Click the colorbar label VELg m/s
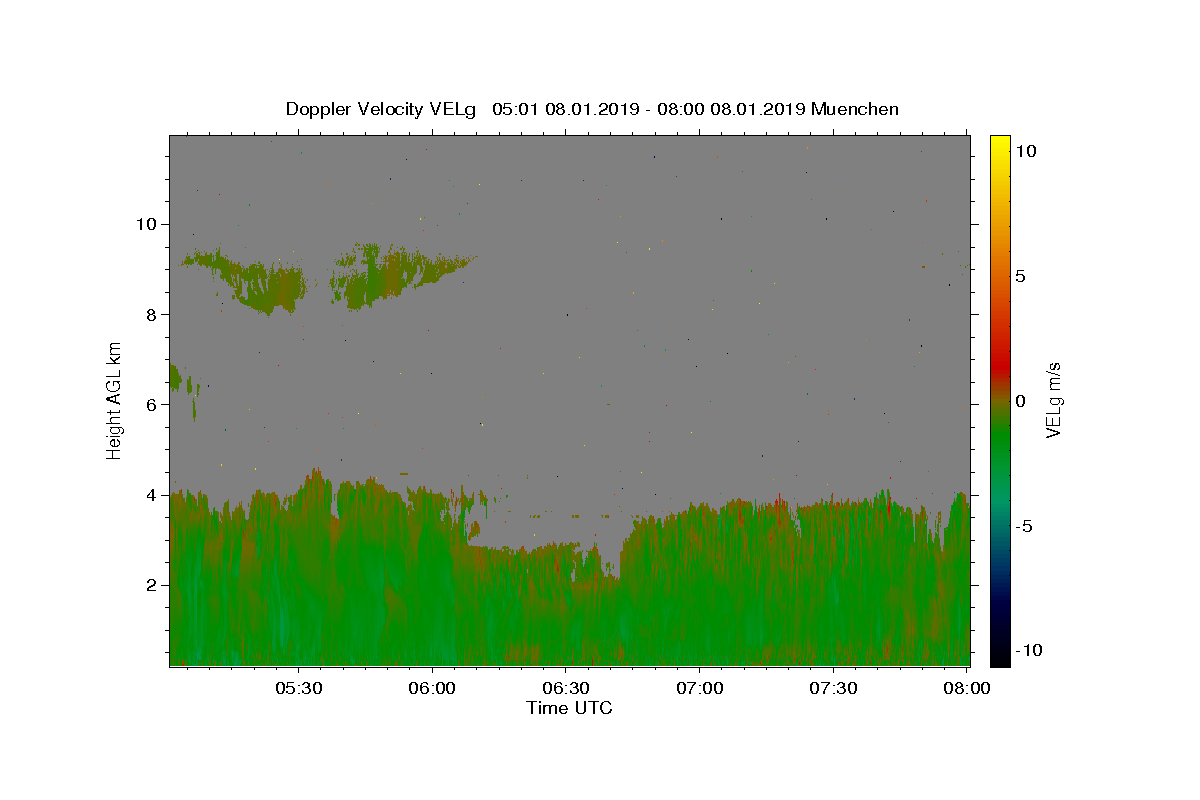 point(1053,400)
